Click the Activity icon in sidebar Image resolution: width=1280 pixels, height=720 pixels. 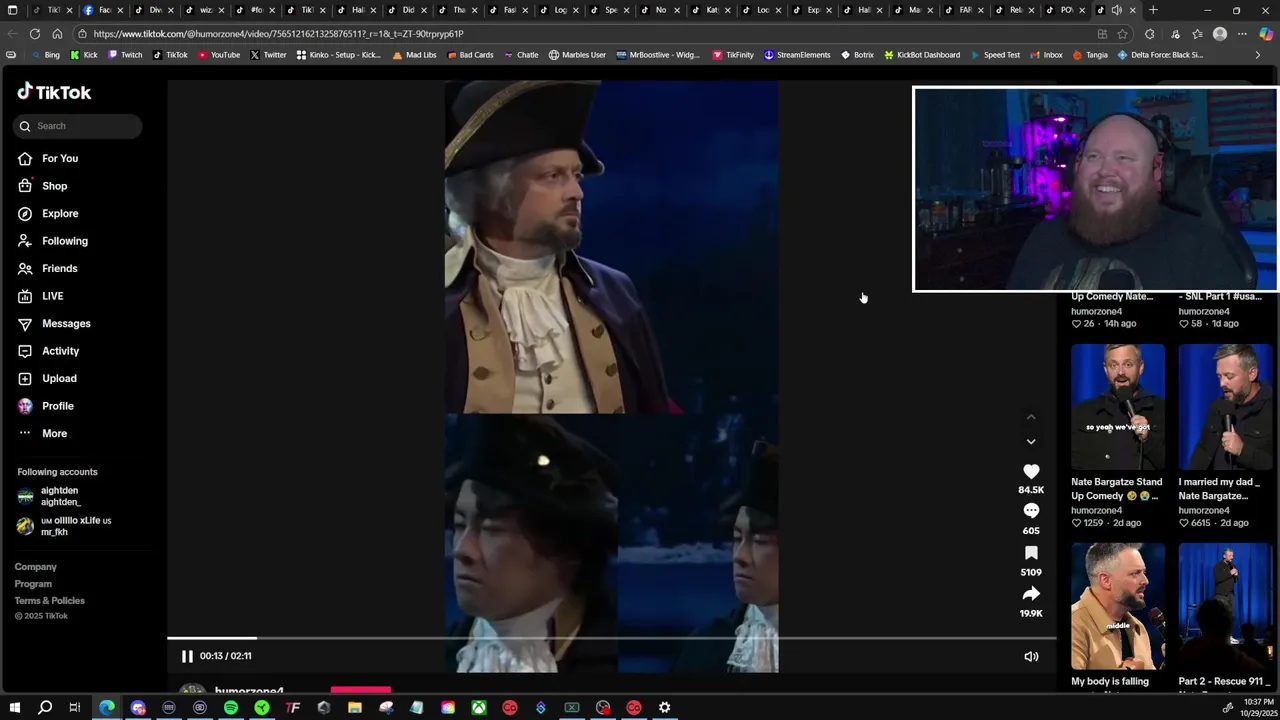pyautogui.click(x=25, y=351)
